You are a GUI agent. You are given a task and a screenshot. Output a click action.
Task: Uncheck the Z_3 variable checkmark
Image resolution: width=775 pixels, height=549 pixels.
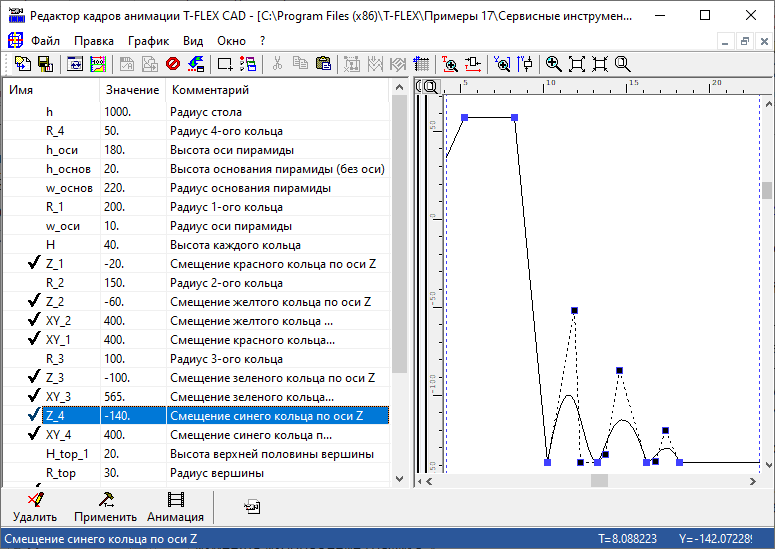click(35, 378)
